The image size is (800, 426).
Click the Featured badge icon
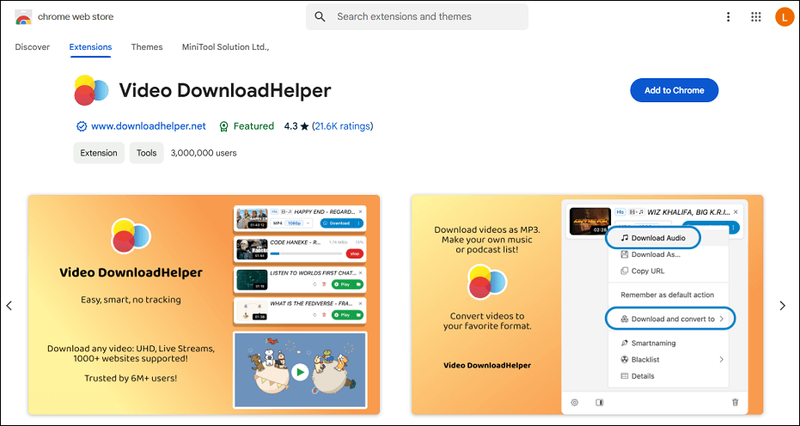(x=223, y=126)
